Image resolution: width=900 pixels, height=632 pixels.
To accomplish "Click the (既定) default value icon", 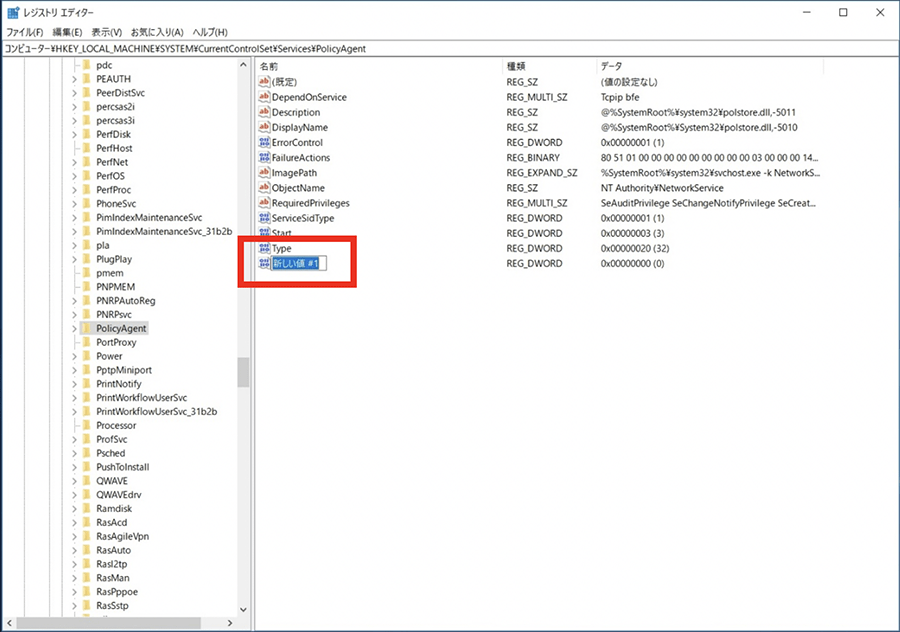I will point(264,82).
